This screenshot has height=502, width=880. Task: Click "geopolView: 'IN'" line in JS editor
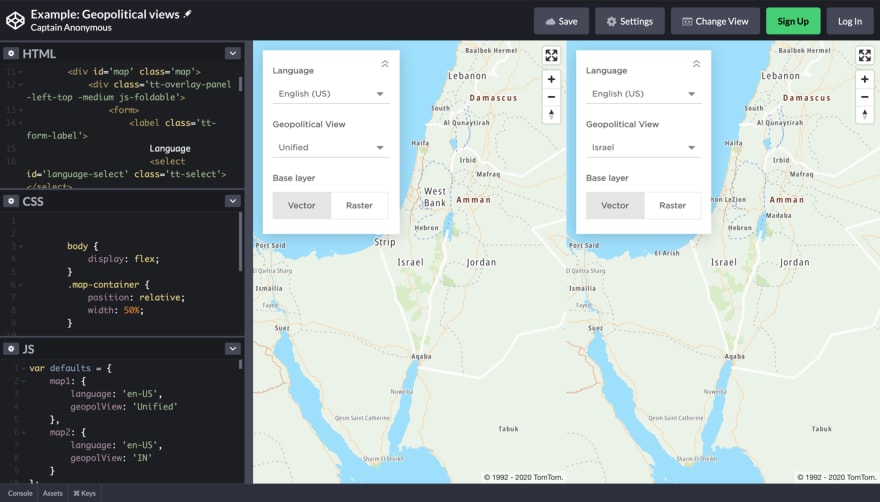click(x=111, y=458)
